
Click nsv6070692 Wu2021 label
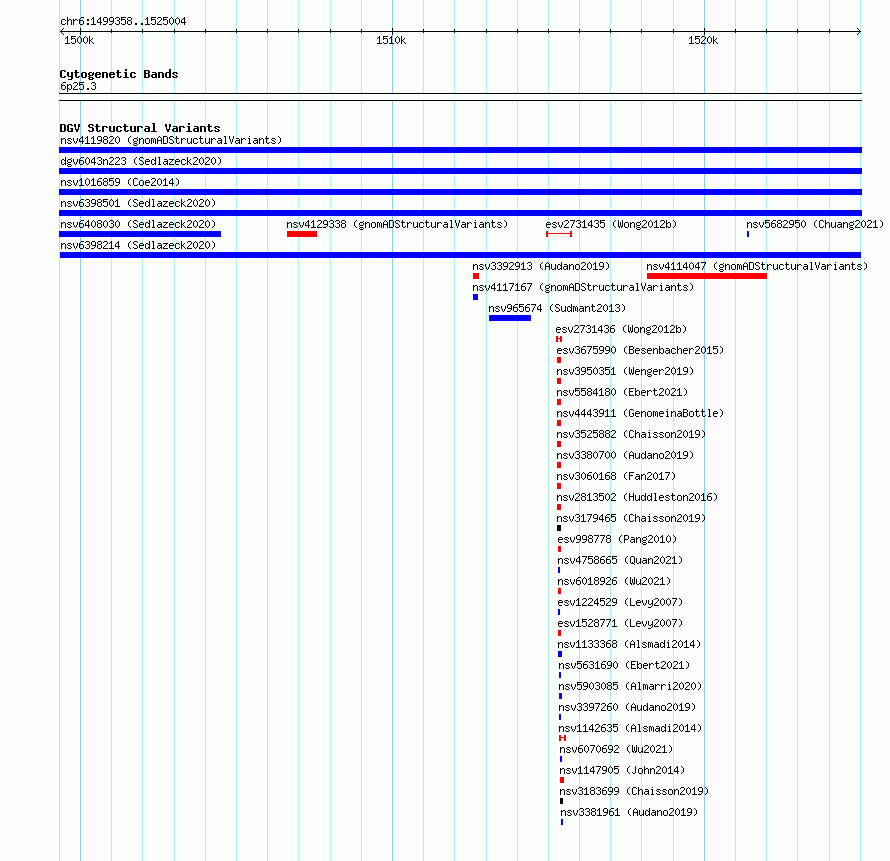click(616, 749)
